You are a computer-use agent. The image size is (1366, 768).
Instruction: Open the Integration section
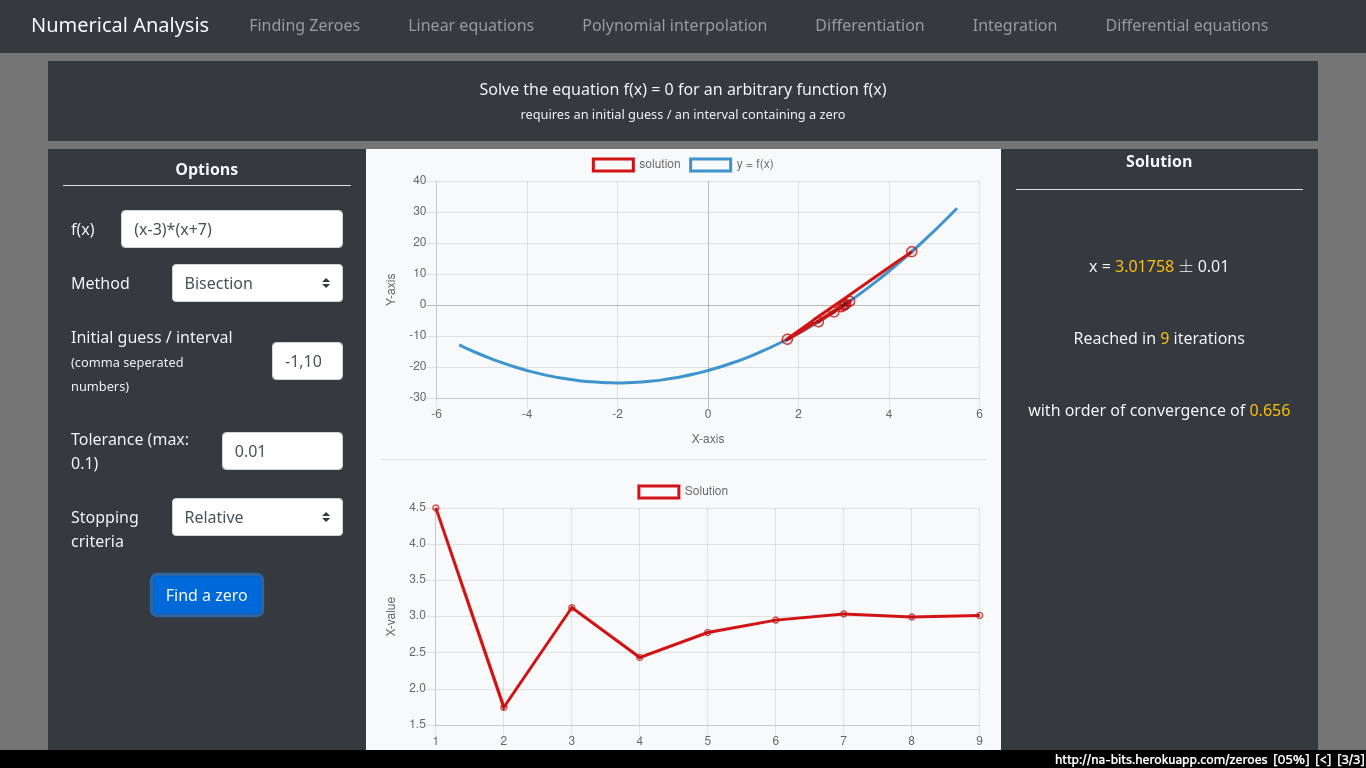point(1014,26)
